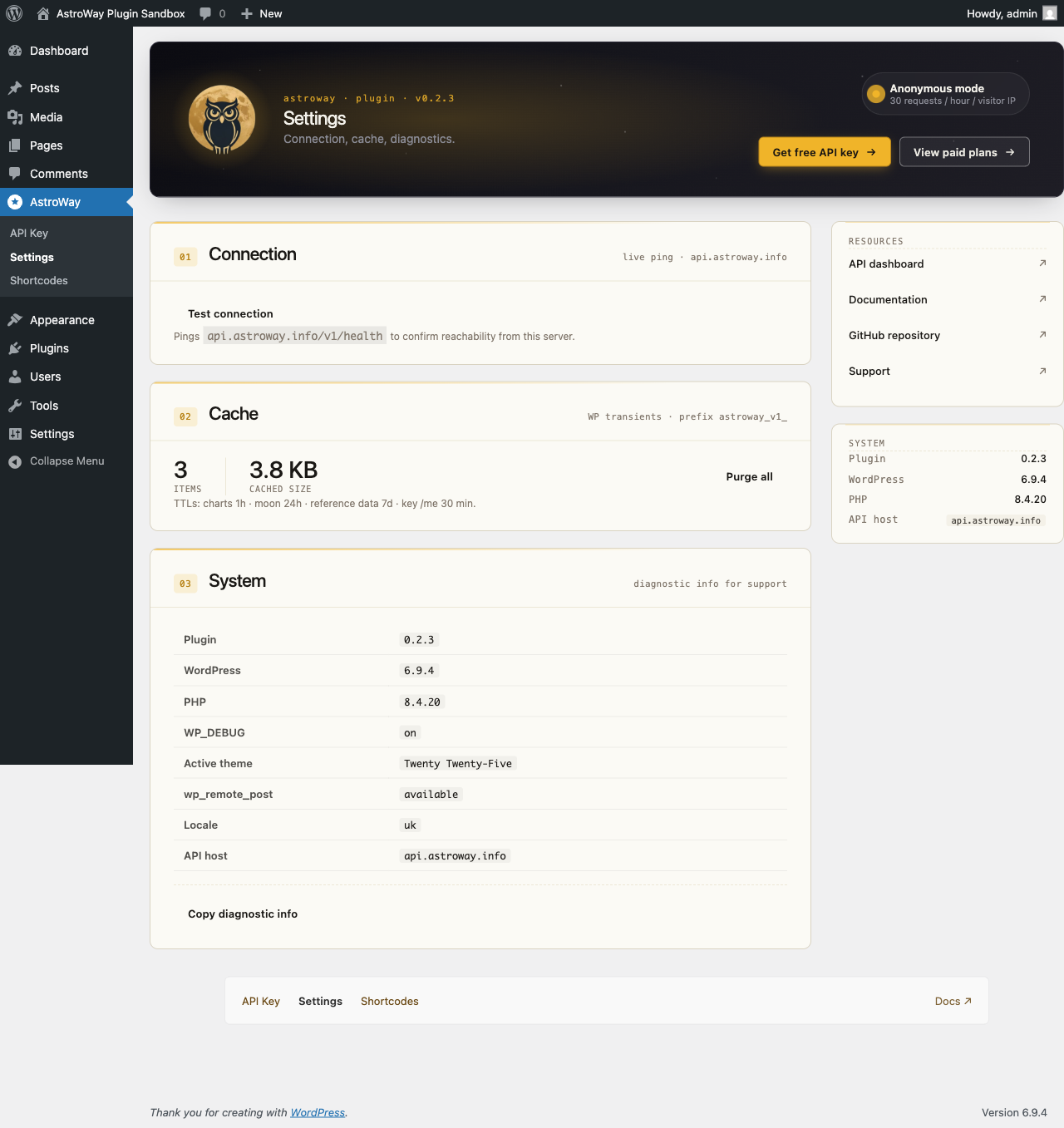Copy diagnostic info

pos(243,914)
